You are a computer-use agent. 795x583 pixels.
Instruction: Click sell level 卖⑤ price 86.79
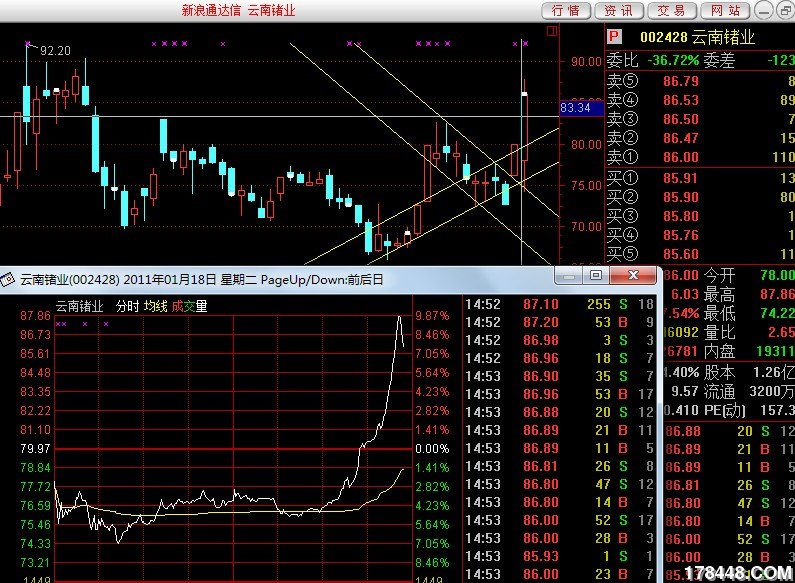tap(681, 81)
